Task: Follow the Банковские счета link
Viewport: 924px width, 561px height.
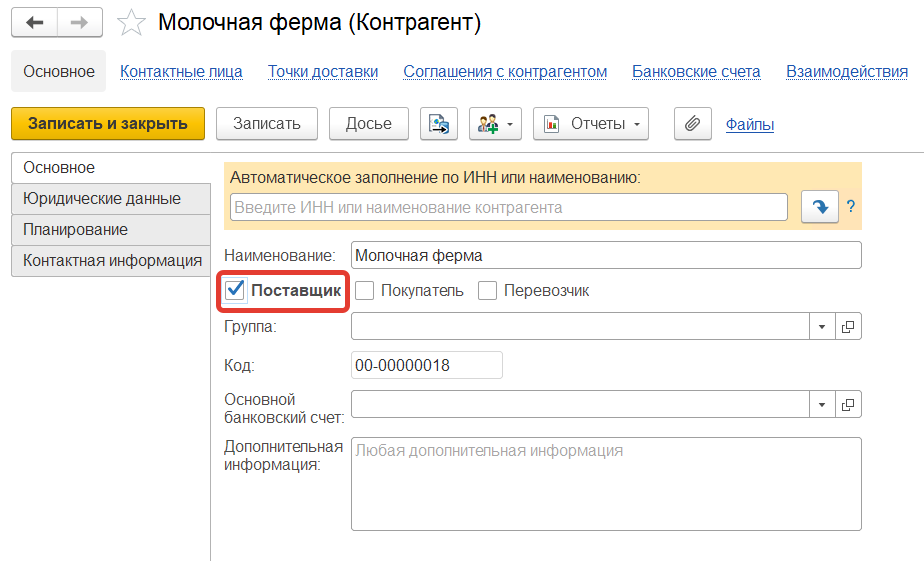Action: [696, 71]
